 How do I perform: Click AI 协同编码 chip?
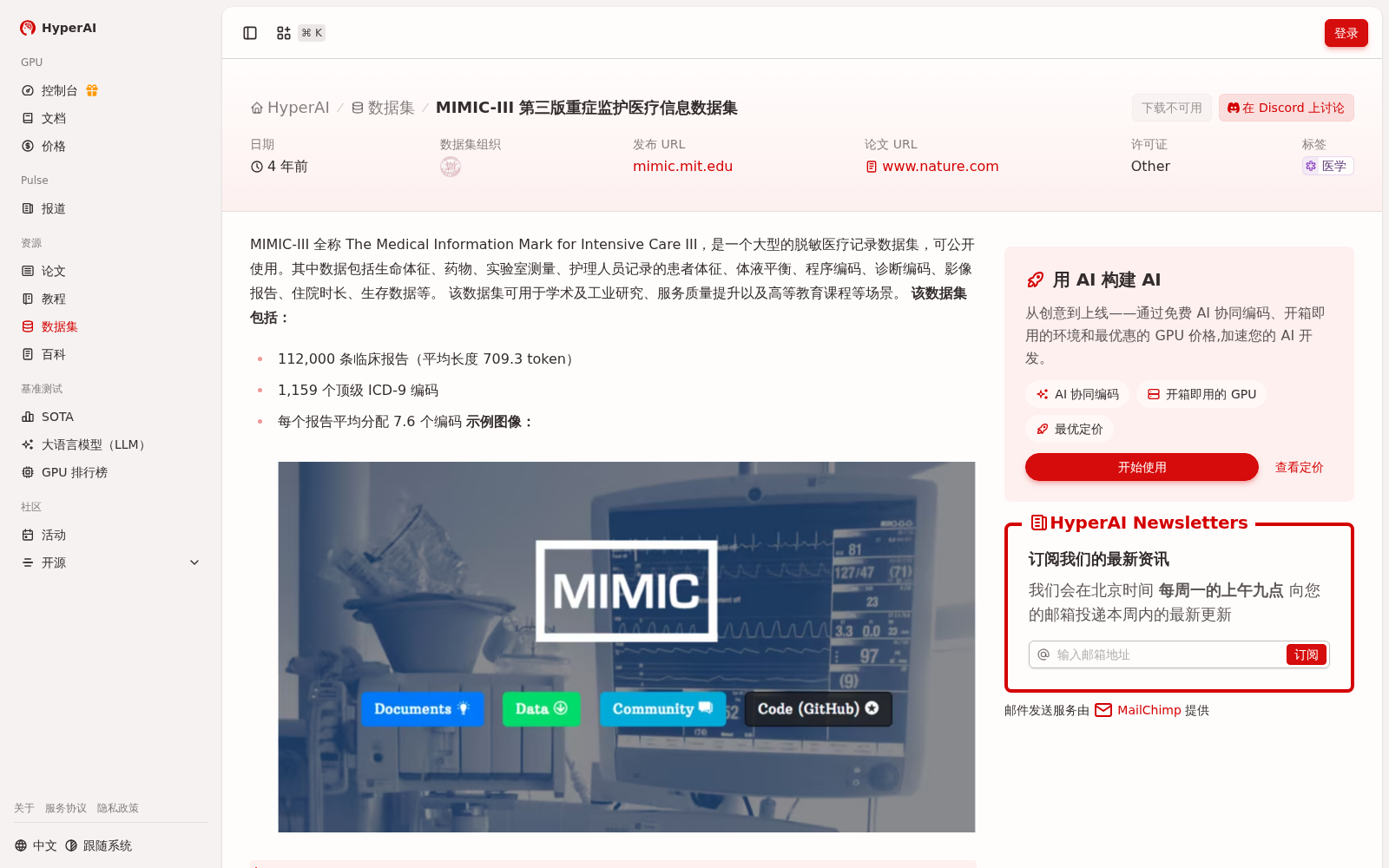(x=1077, y=394)
